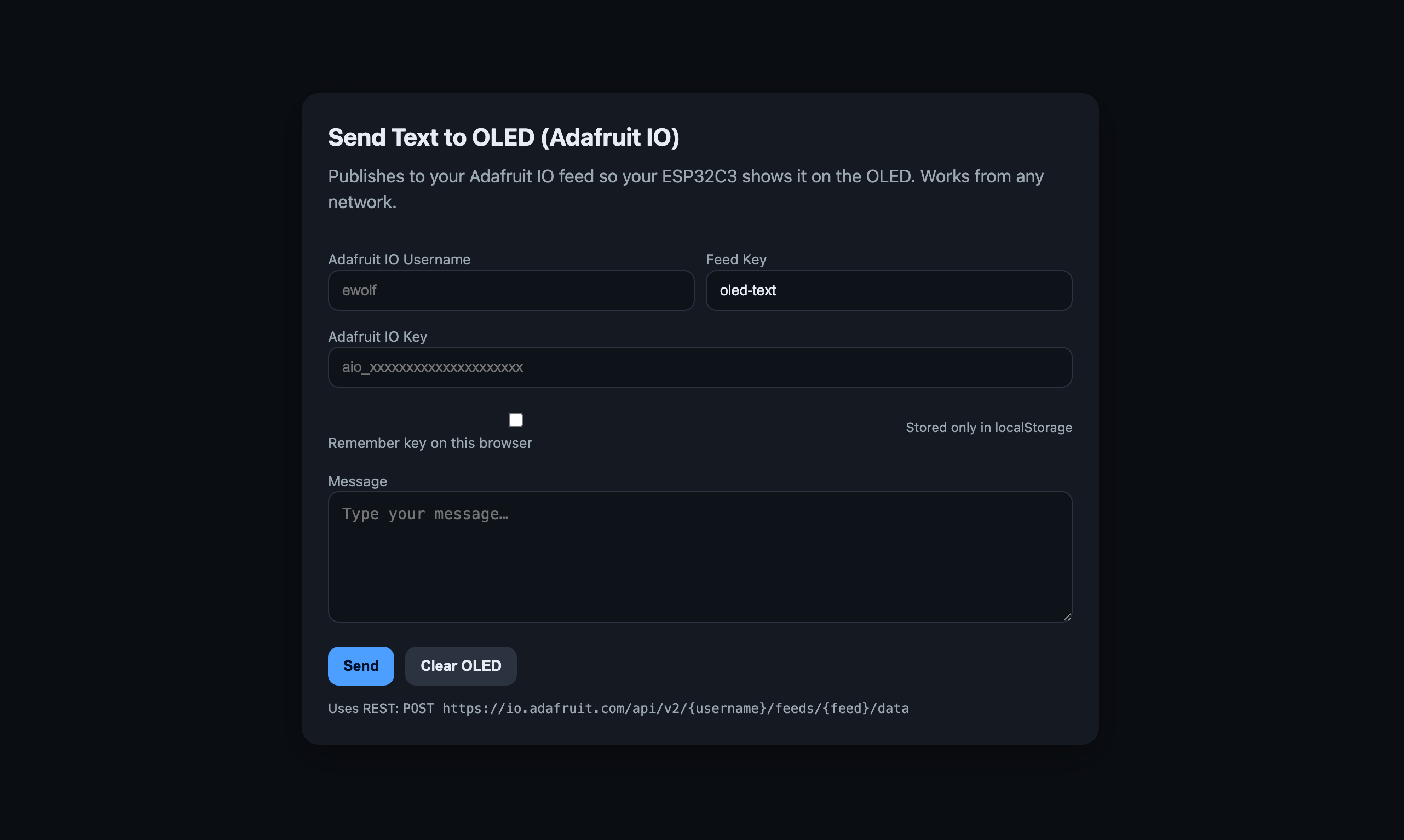Click the "Adafruit IO Key" label
This screenshot has width=1404, height=840.
coord(377,337)
